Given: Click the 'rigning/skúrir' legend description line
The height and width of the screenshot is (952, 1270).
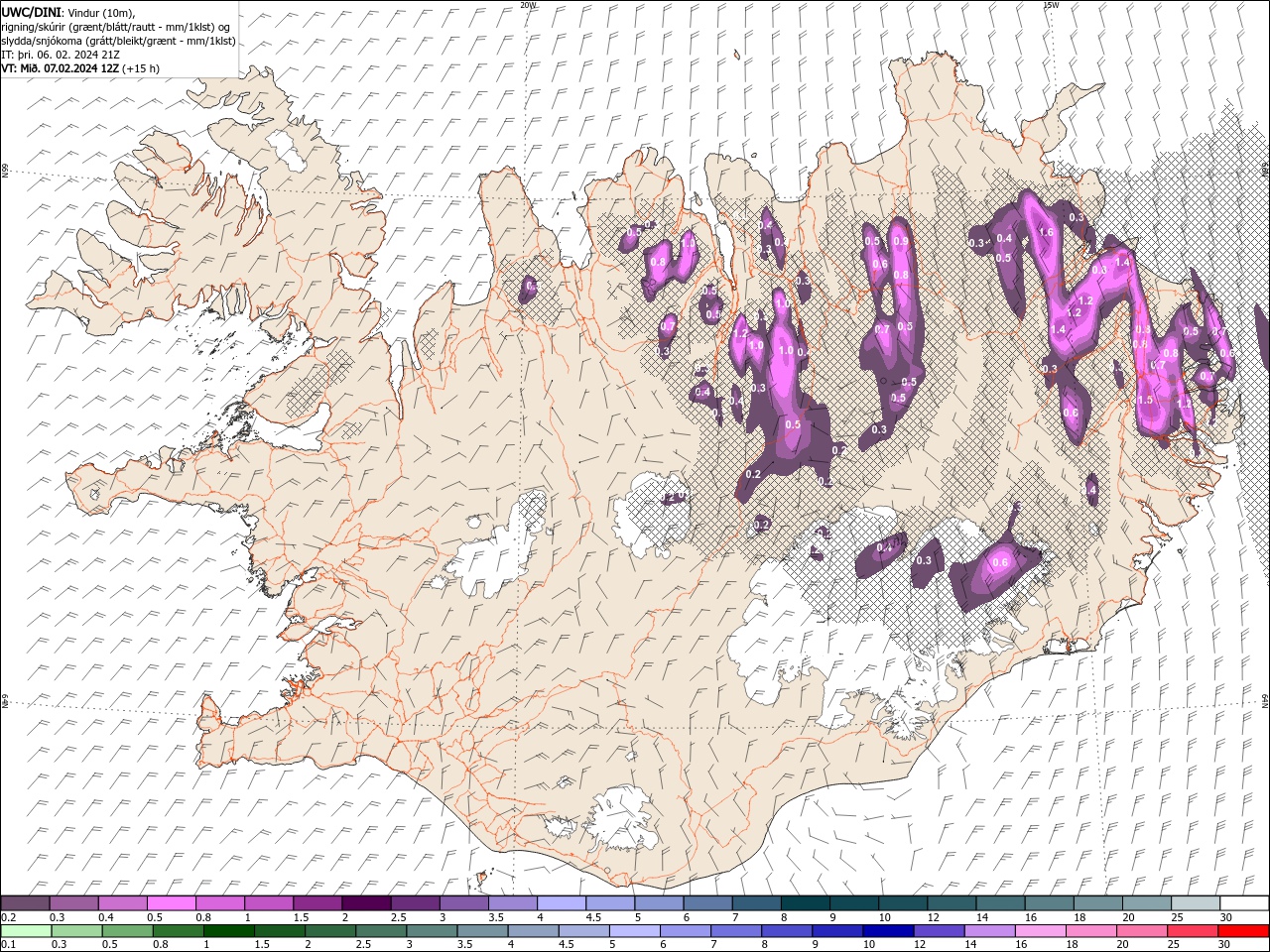Looking at the screenshot, I should coord(116,27).
